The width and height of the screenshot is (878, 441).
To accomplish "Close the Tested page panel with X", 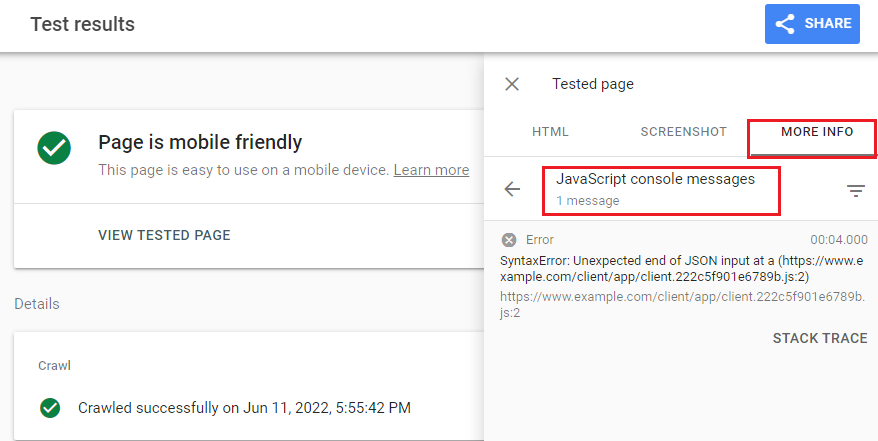I will (512, 84).
